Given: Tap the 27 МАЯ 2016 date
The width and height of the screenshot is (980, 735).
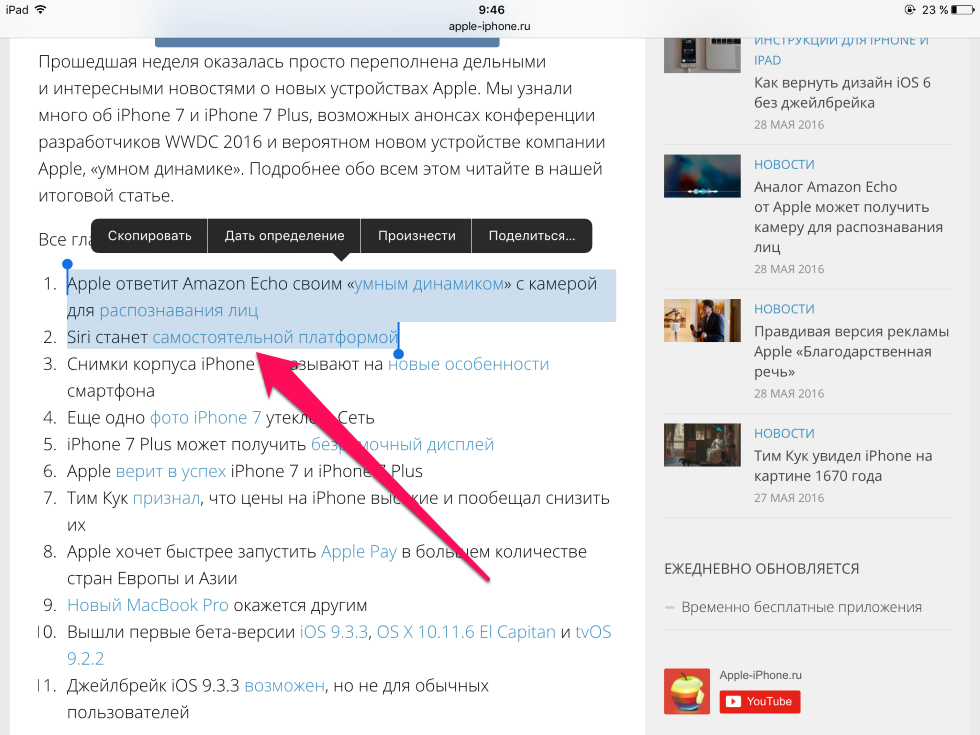Looking at the screenshot, I should (789, 498).
